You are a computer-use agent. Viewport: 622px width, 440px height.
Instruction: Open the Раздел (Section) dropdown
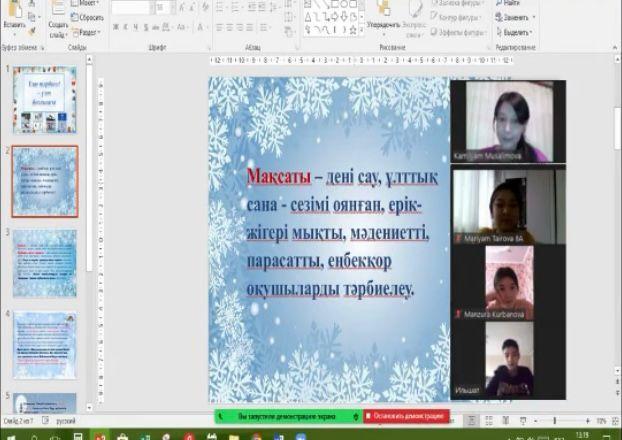pos(86,33)
